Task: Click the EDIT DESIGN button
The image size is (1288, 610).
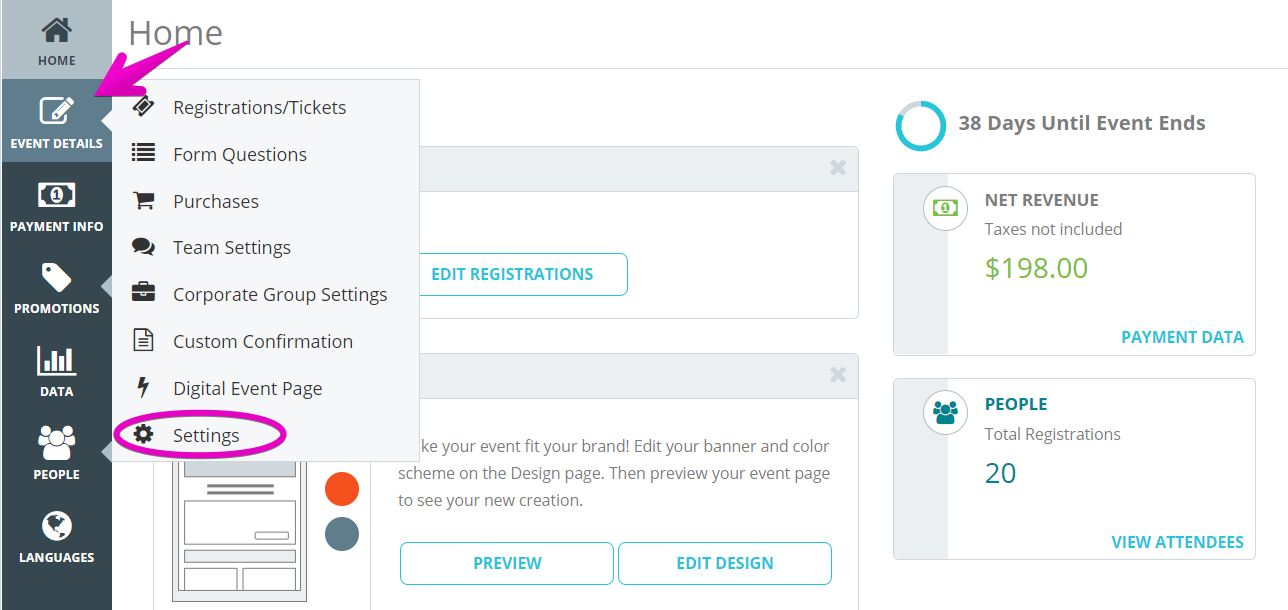Action: point(725,563)
